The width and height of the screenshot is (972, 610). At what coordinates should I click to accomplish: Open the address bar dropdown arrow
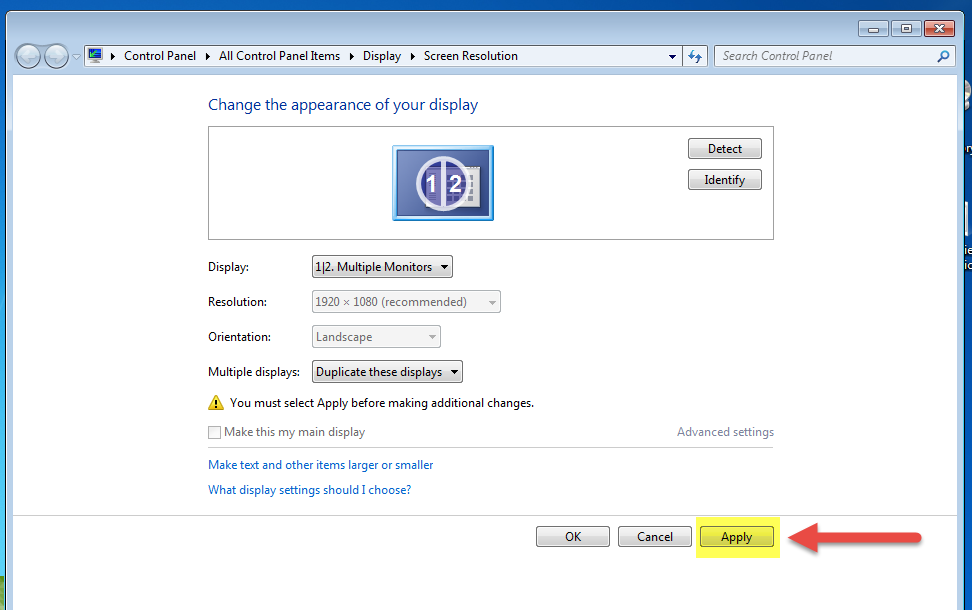coord(672,56)
